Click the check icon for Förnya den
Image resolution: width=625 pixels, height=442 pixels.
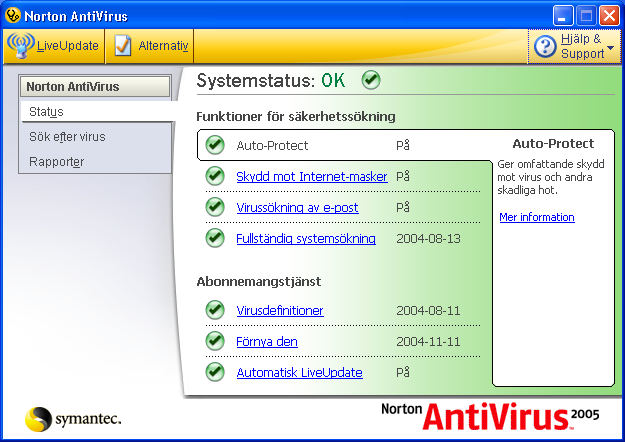coord(215,341)
